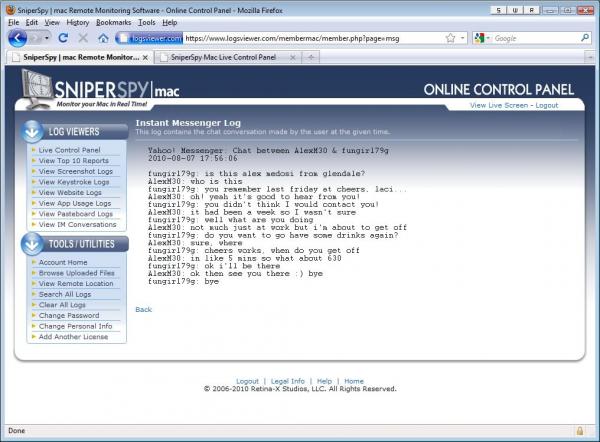The width and height of the screenshot is (600, 442).
Task: Click the Forward navigation arrow
Action: point(35,38)
